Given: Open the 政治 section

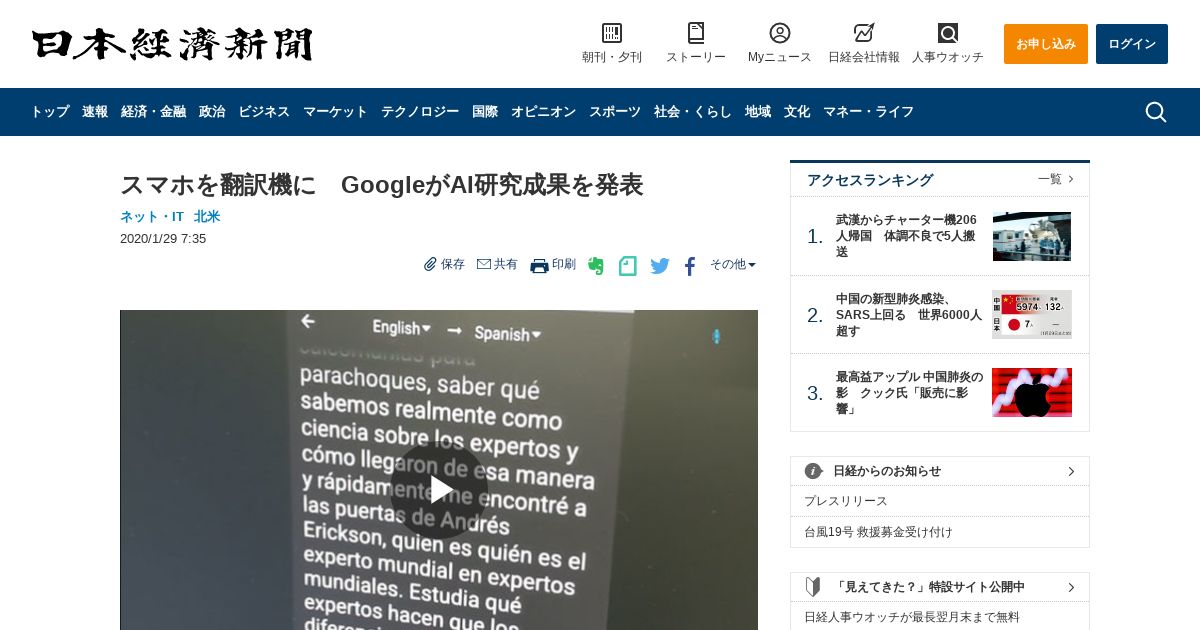Looking at the screenshot, I should (212, 112).
